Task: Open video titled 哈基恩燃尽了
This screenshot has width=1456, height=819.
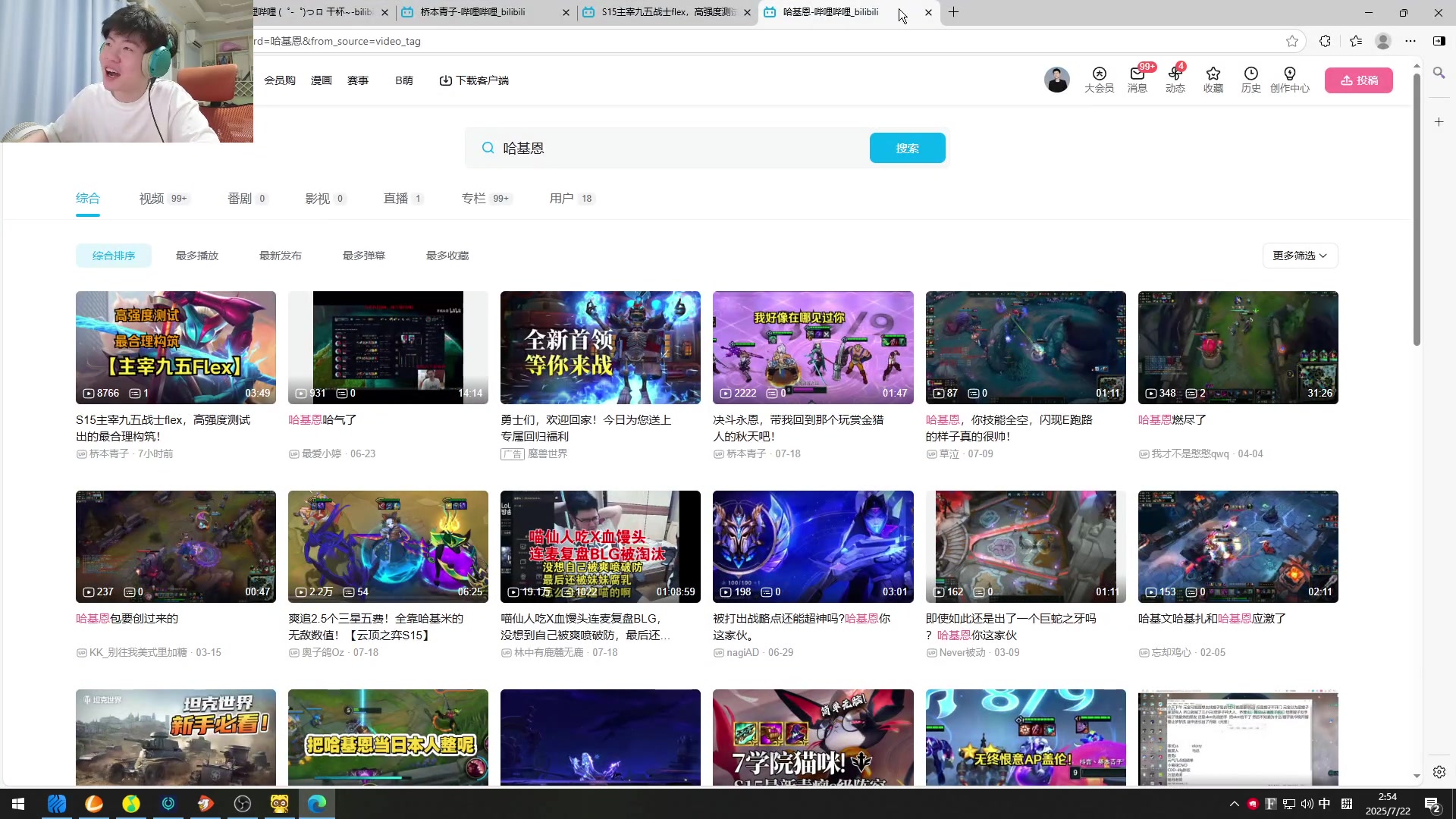Action: (x=1172, y=419)
